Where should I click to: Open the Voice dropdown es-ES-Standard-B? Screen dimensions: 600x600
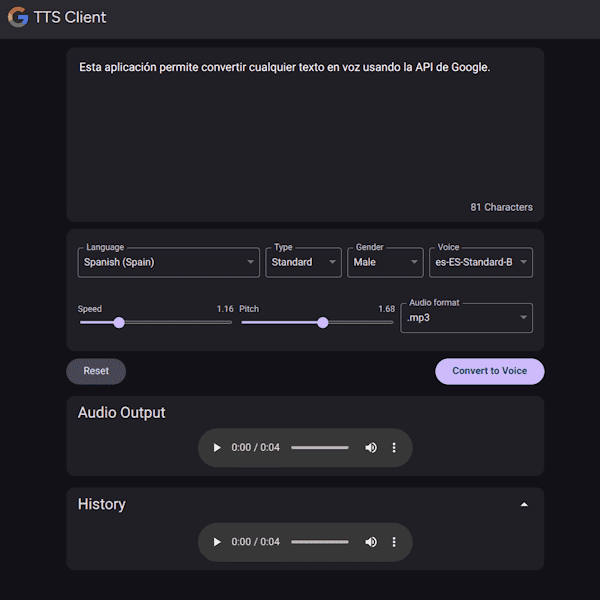point(480,262)
